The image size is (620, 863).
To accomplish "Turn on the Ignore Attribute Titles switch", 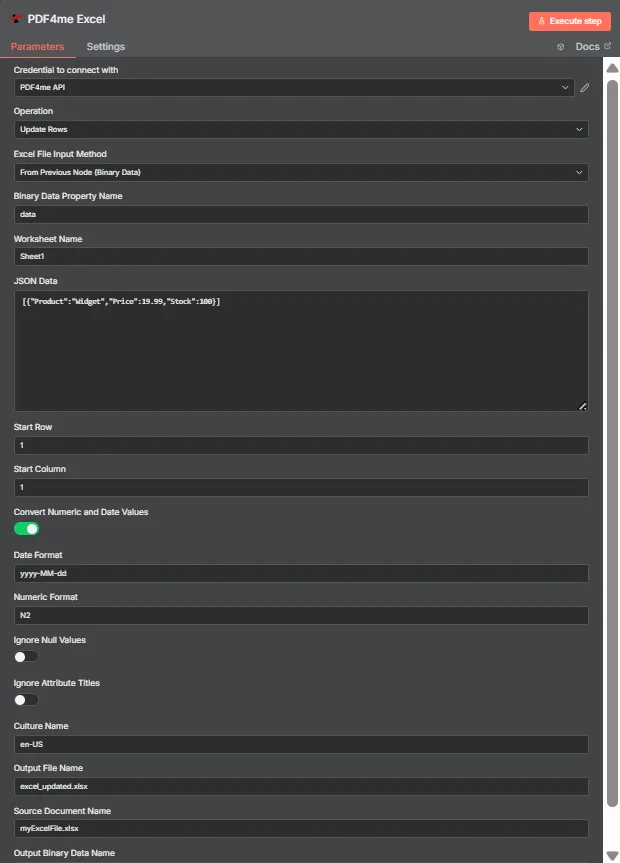I will pos(26,700).
